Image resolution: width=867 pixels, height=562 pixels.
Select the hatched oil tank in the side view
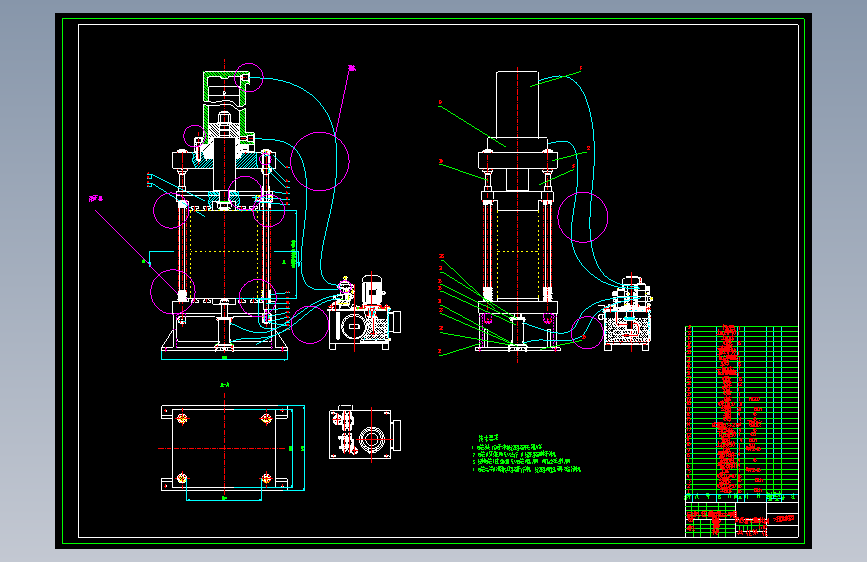tap(626, 329)
